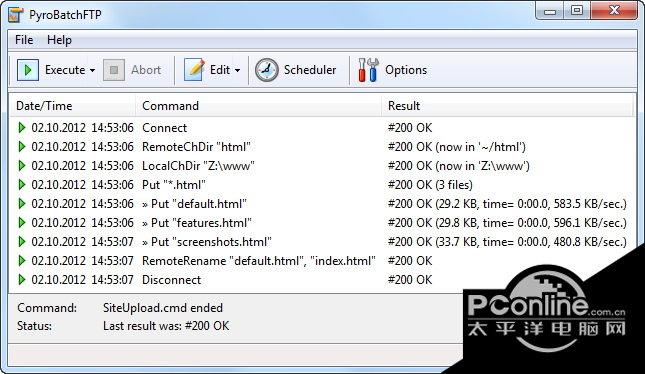Screen dimensions: 645x374
Task: Maximize the PyroBatchFTP window
Action: [x=577, y=11]
